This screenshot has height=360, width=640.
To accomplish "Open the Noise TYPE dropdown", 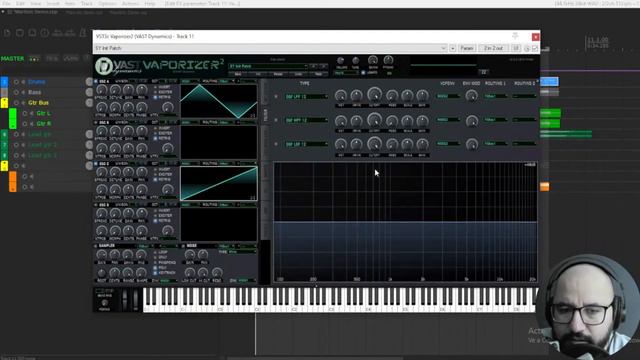I will (x=242, y=252).
